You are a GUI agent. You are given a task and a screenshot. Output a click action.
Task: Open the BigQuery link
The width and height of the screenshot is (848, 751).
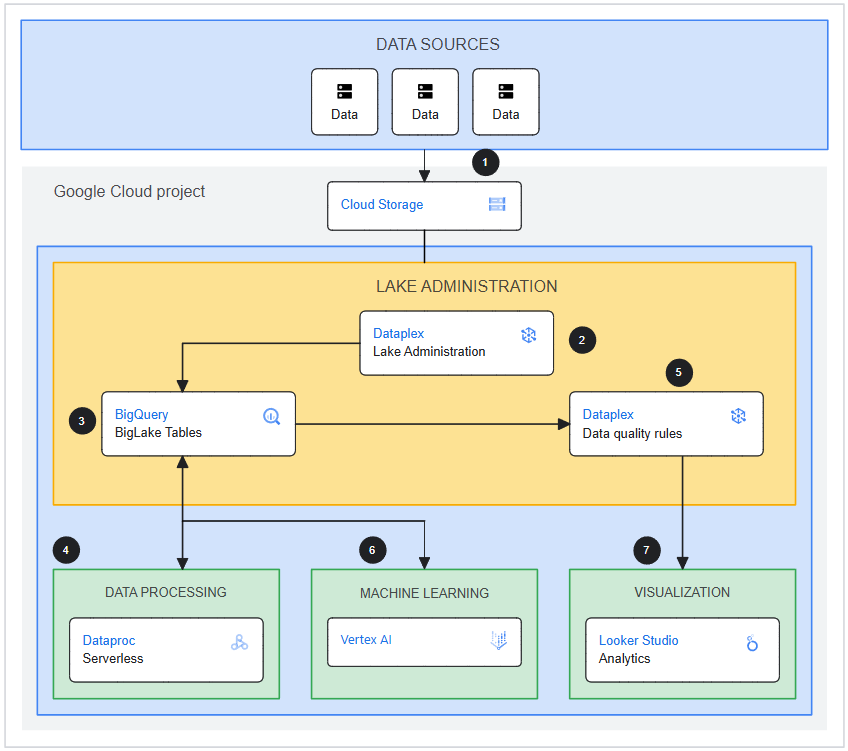(x=142, y=414)
